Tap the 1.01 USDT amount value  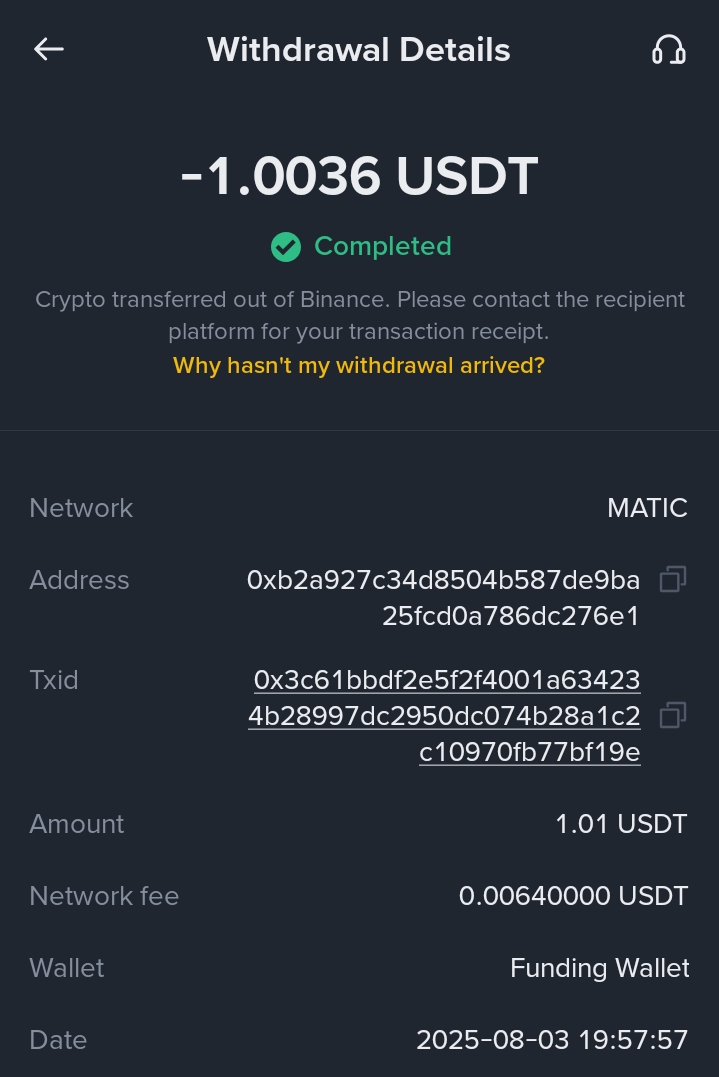[621, 824]
